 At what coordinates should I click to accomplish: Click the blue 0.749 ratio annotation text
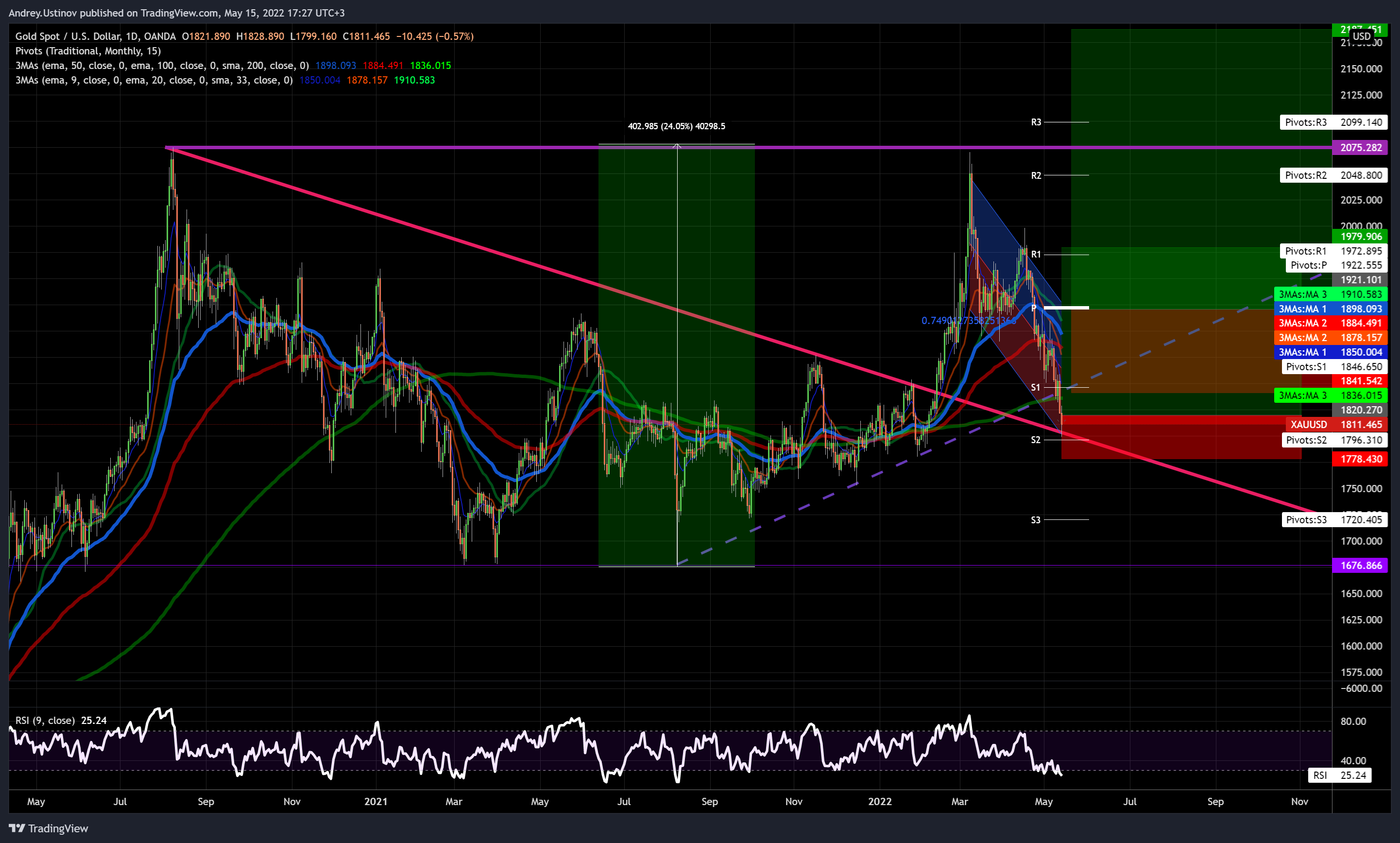[x=968, y=321]
